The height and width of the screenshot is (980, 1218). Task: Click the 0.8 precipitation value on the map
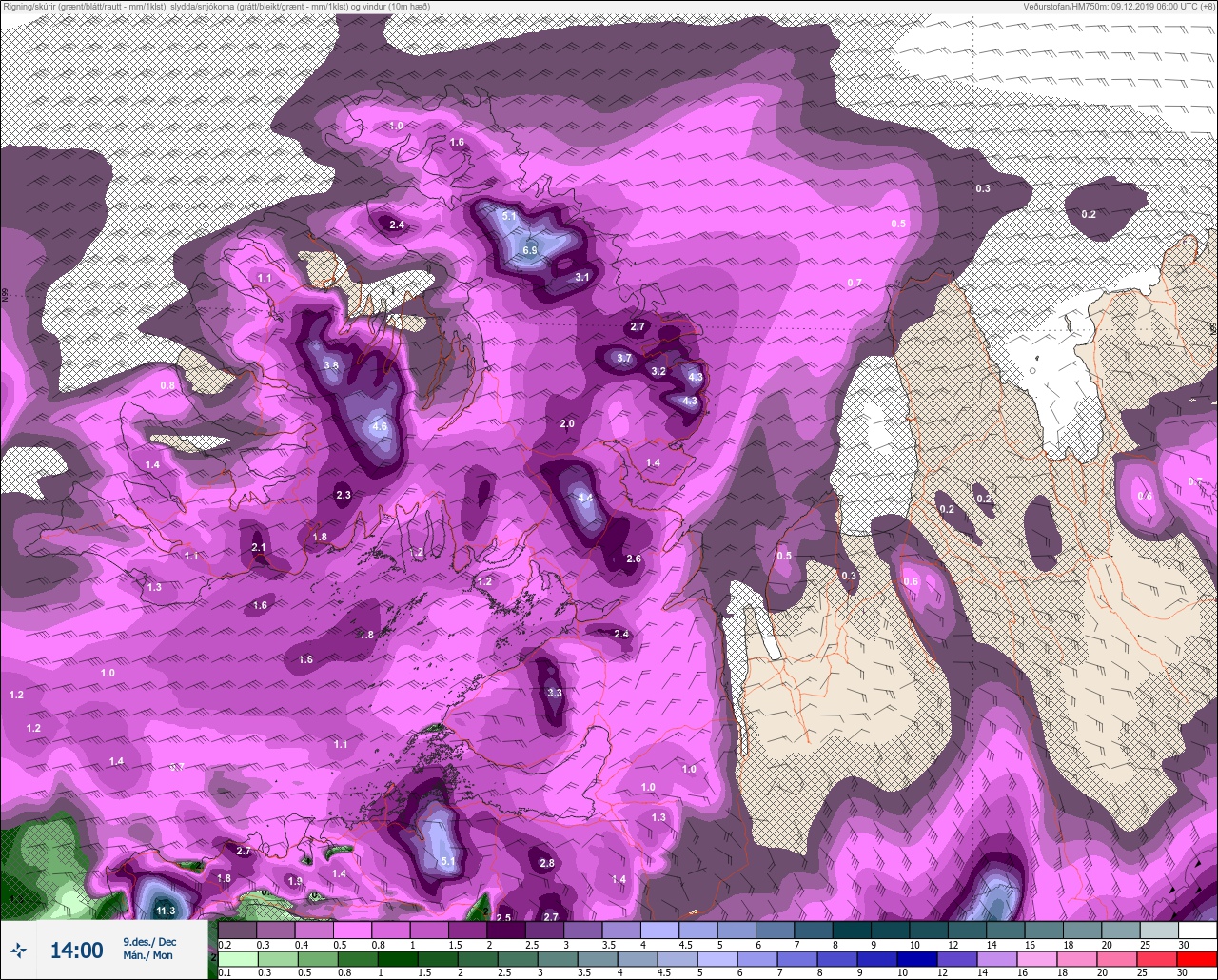tap(167, 386)
